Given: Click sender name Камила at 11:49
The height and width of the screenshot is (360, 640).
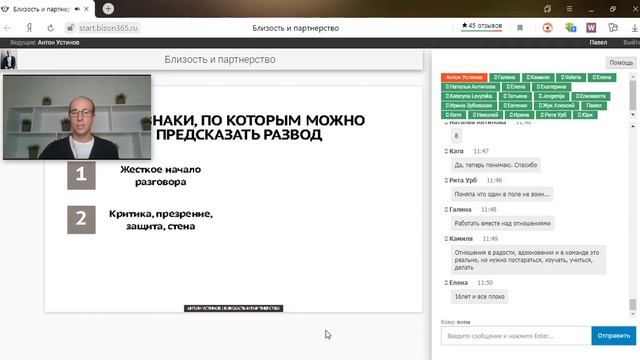Looking at the screenshot, I should tap(461, 238).
